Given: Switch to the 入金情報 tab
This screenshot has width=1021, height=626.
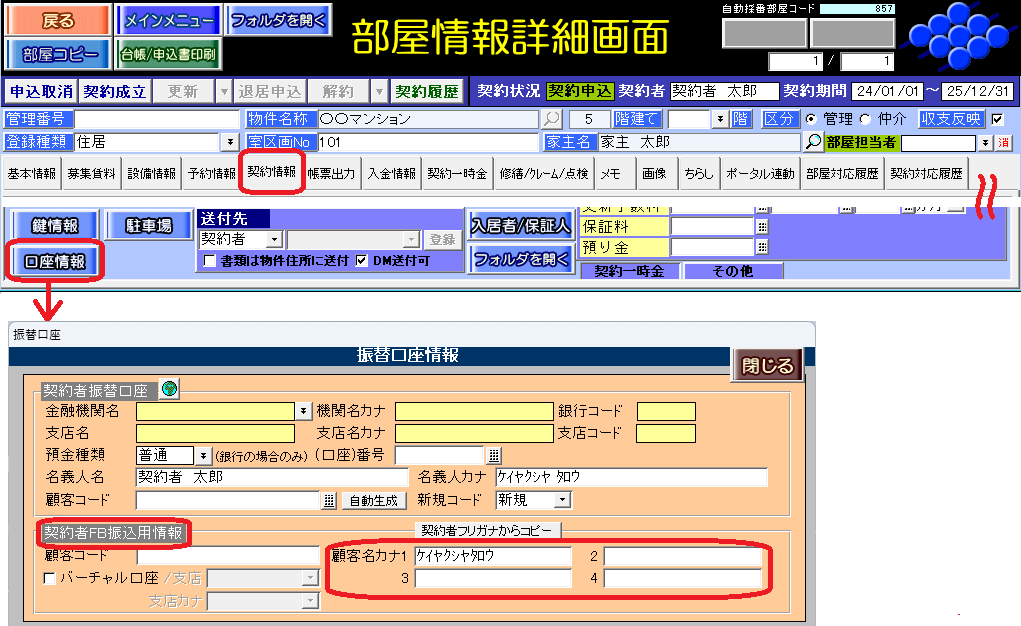Looking at the screenshot, I should pyautogui.click(x=390, y=173).
